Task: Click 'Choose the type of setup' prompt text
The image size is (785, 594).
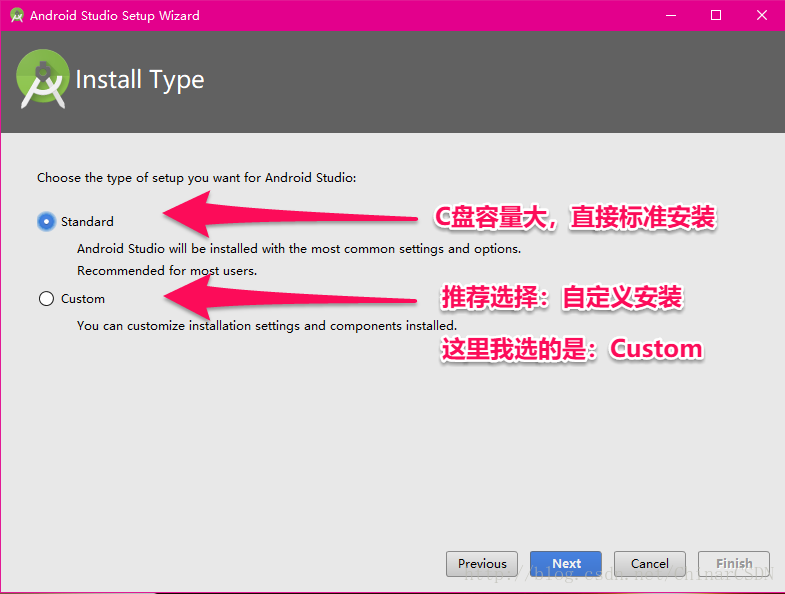Action: 196,178
